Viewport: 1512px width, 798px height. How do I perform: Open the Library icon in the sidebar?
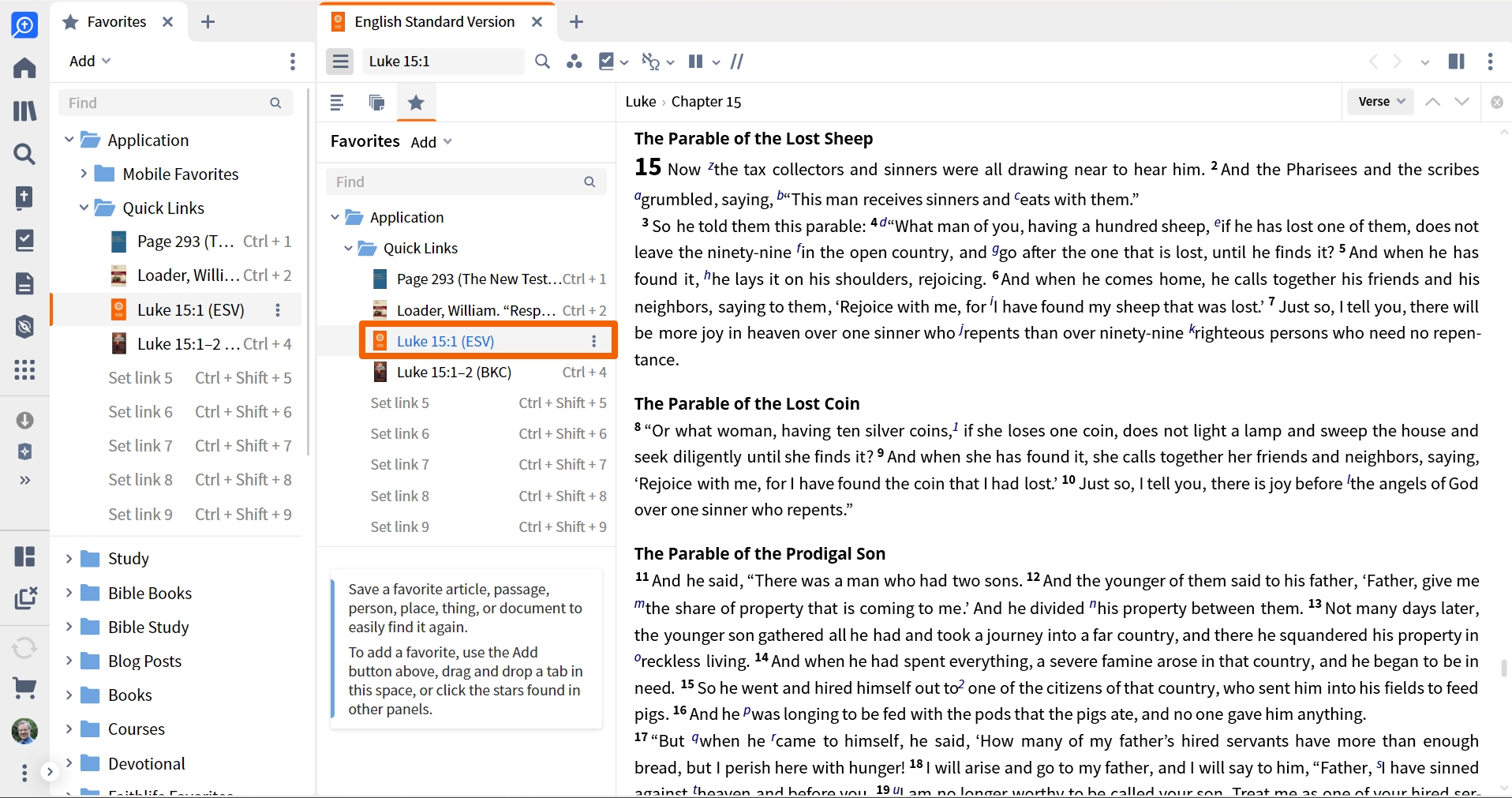[24, 111]
